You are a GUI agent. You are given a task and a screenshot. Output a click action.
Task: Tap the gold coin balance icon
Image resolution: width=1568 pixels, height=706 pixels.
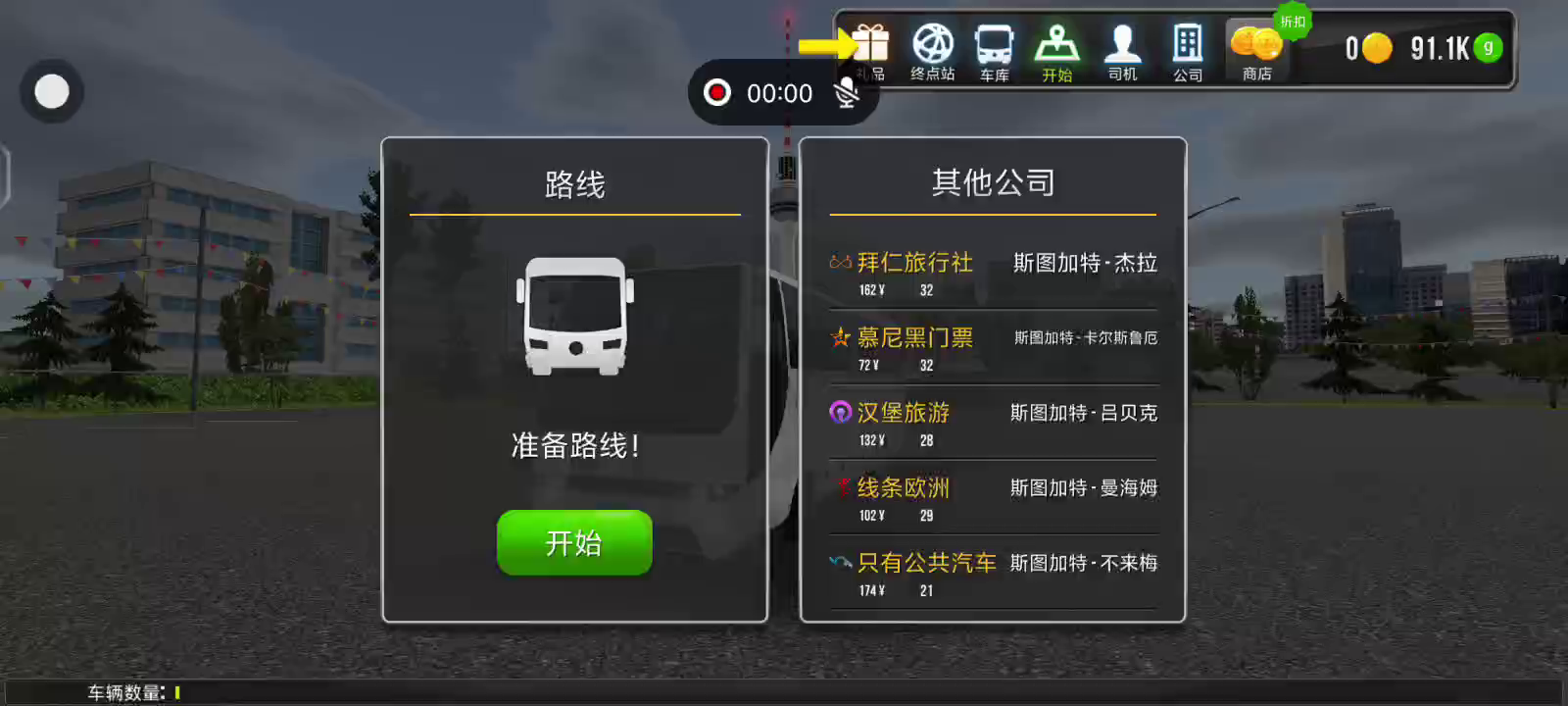[1377, 47]
